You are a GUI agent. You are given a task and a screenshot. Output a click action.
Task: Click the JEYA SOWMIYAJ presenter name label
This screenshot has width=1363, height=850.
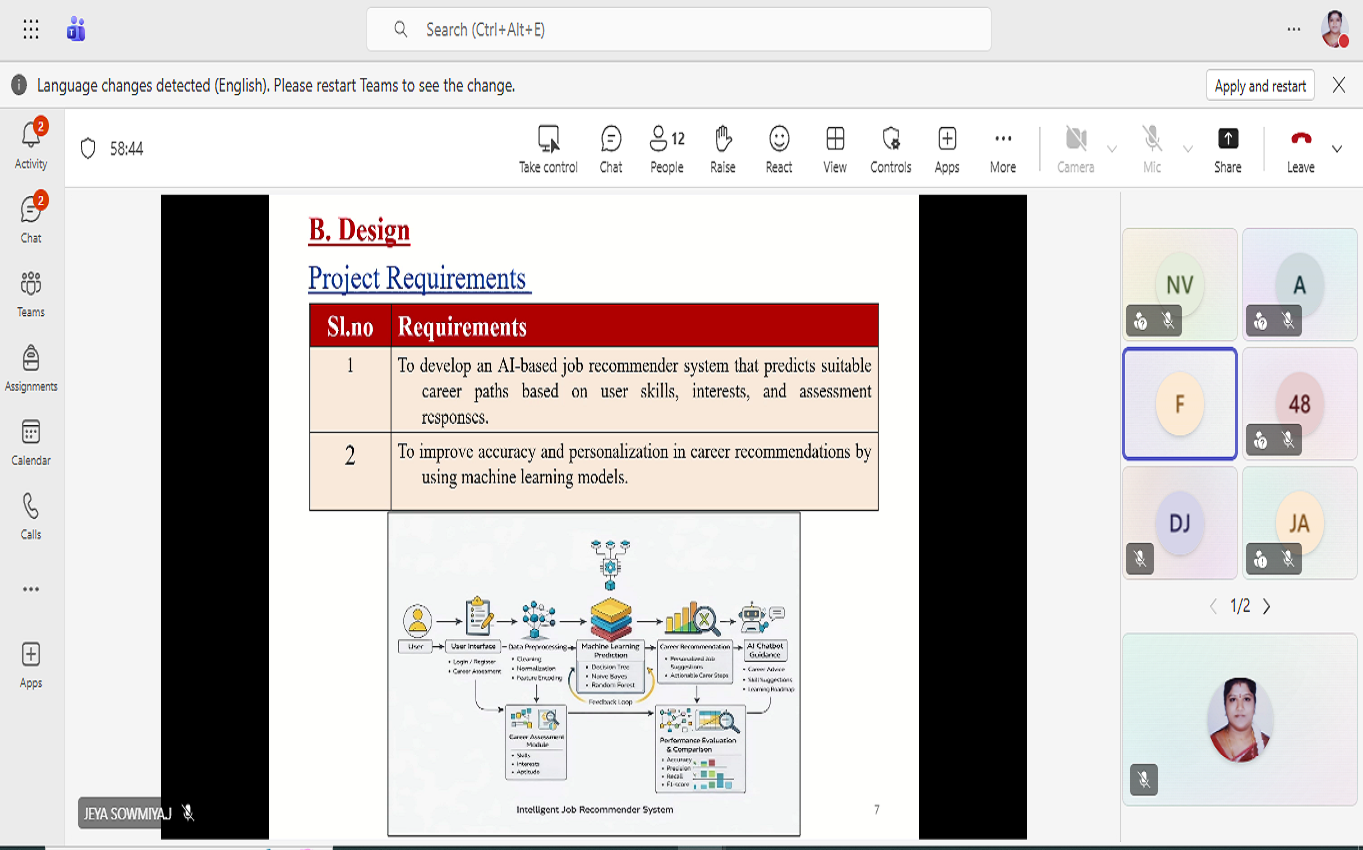point(130,813)
